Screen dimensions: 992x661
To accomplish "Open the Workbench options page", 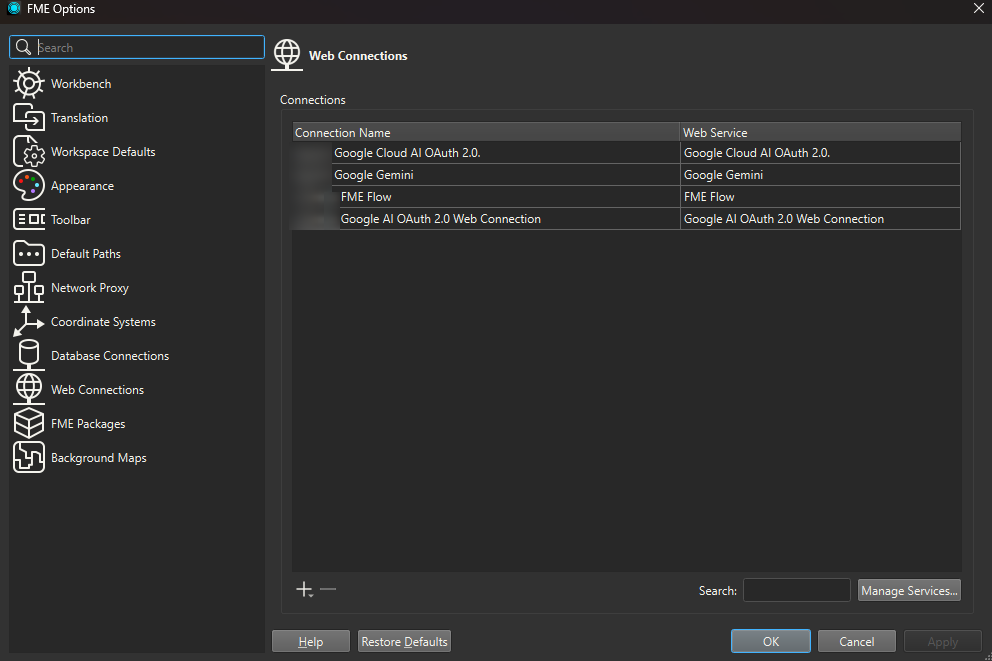I will click(81, 83).
